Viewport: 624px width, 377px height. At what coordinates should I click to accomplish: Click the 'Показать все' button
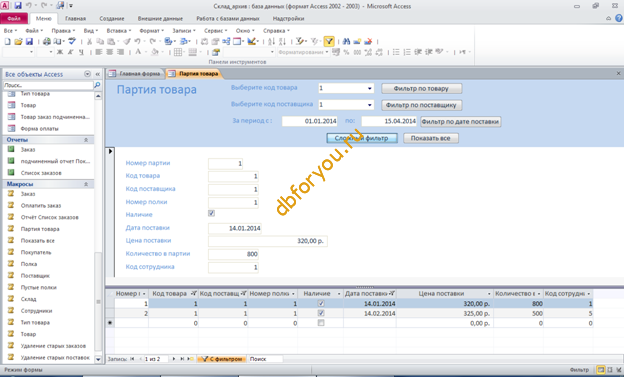(431, 138)
